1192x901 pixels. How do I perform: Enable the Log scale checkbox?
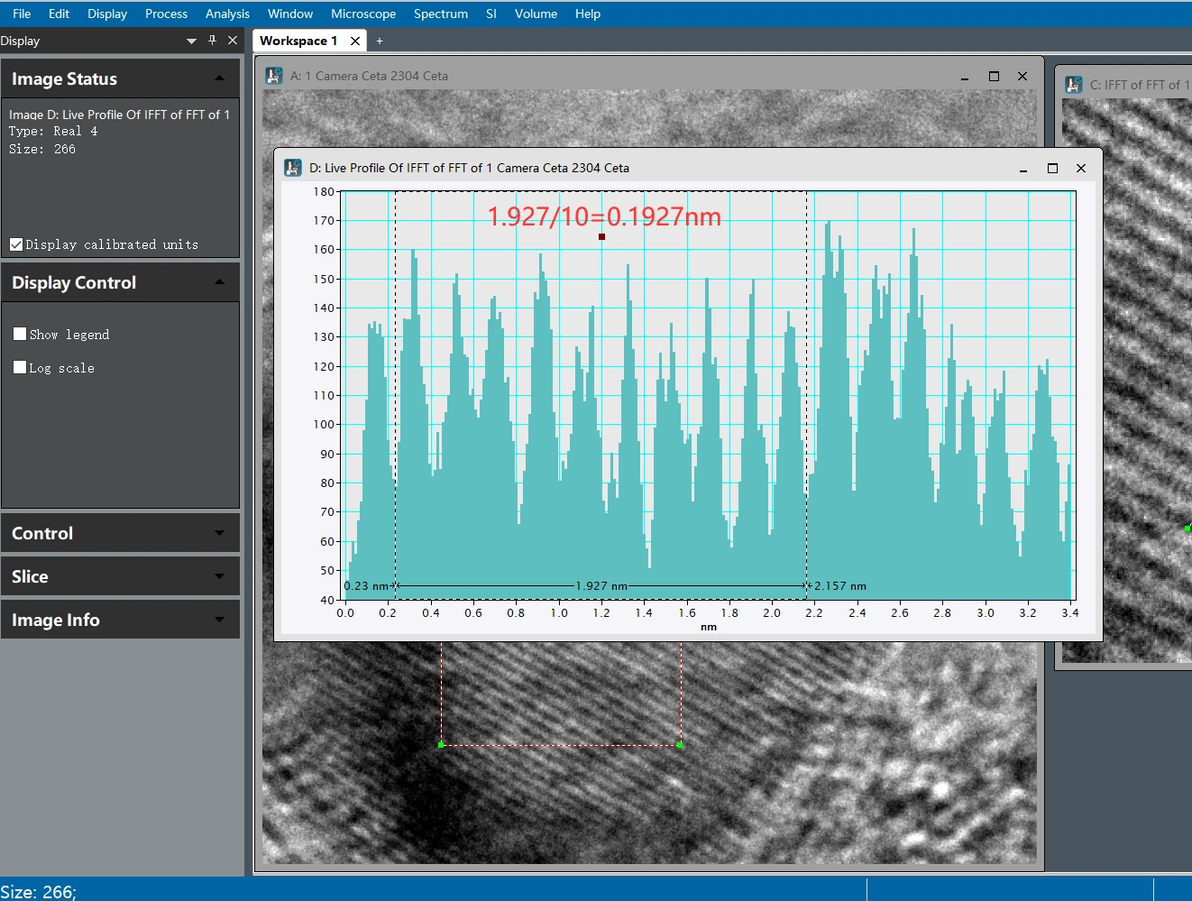coord(20,368)
